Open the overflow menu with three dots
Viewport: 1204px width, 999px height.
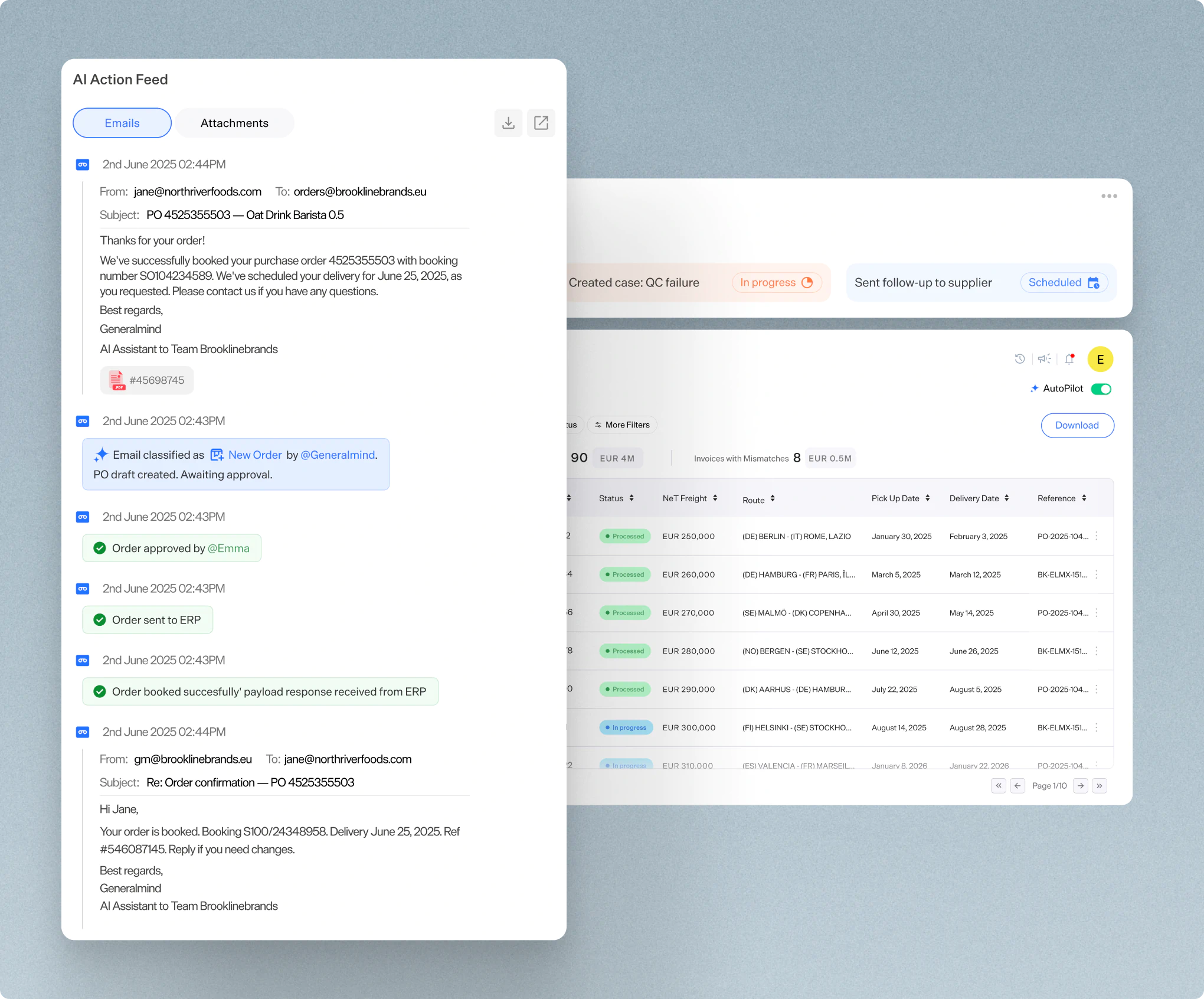click(x=1108, y=195)
